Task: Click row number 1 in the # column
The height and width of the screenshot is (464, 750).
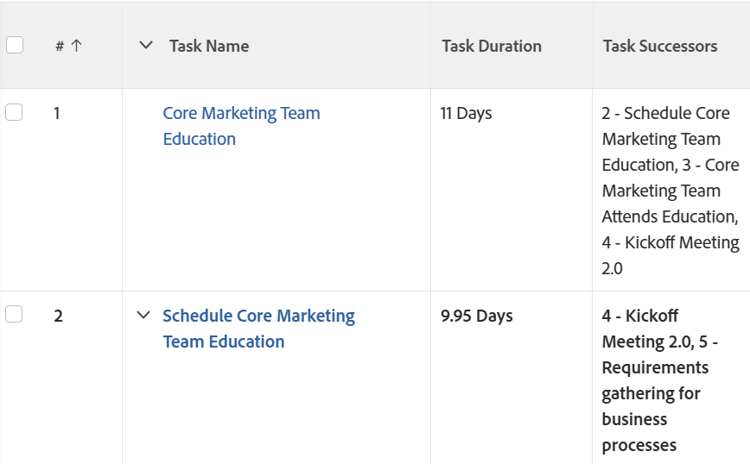Action: pos(57,113)
